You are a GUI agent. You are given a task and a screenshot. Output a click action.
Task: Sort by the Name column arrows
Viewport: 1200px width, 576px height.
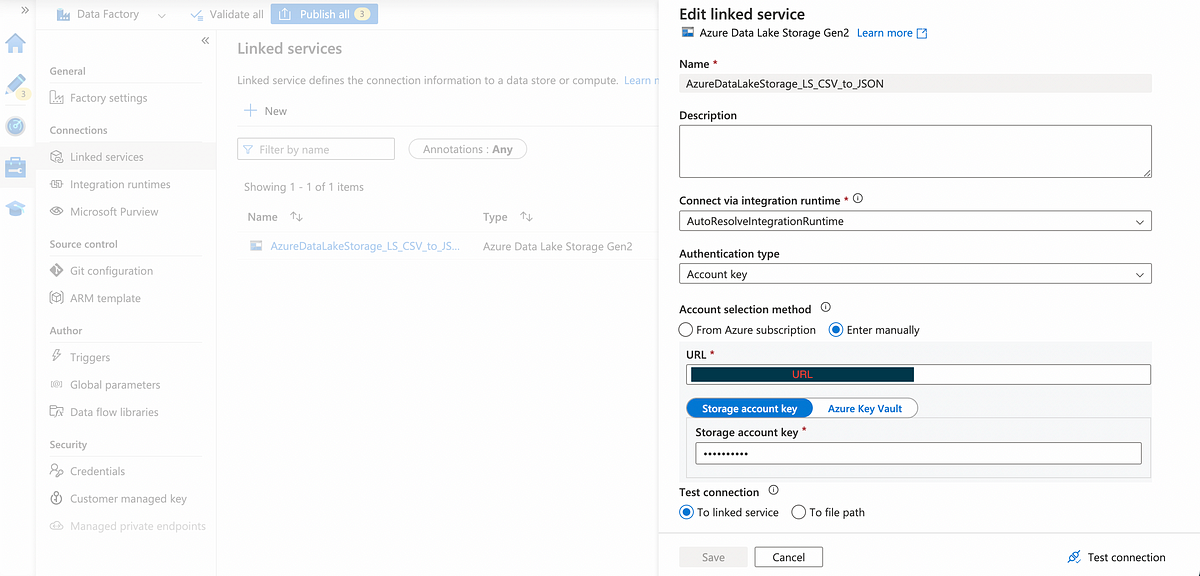pyautogui.click(x=296, y=217)
